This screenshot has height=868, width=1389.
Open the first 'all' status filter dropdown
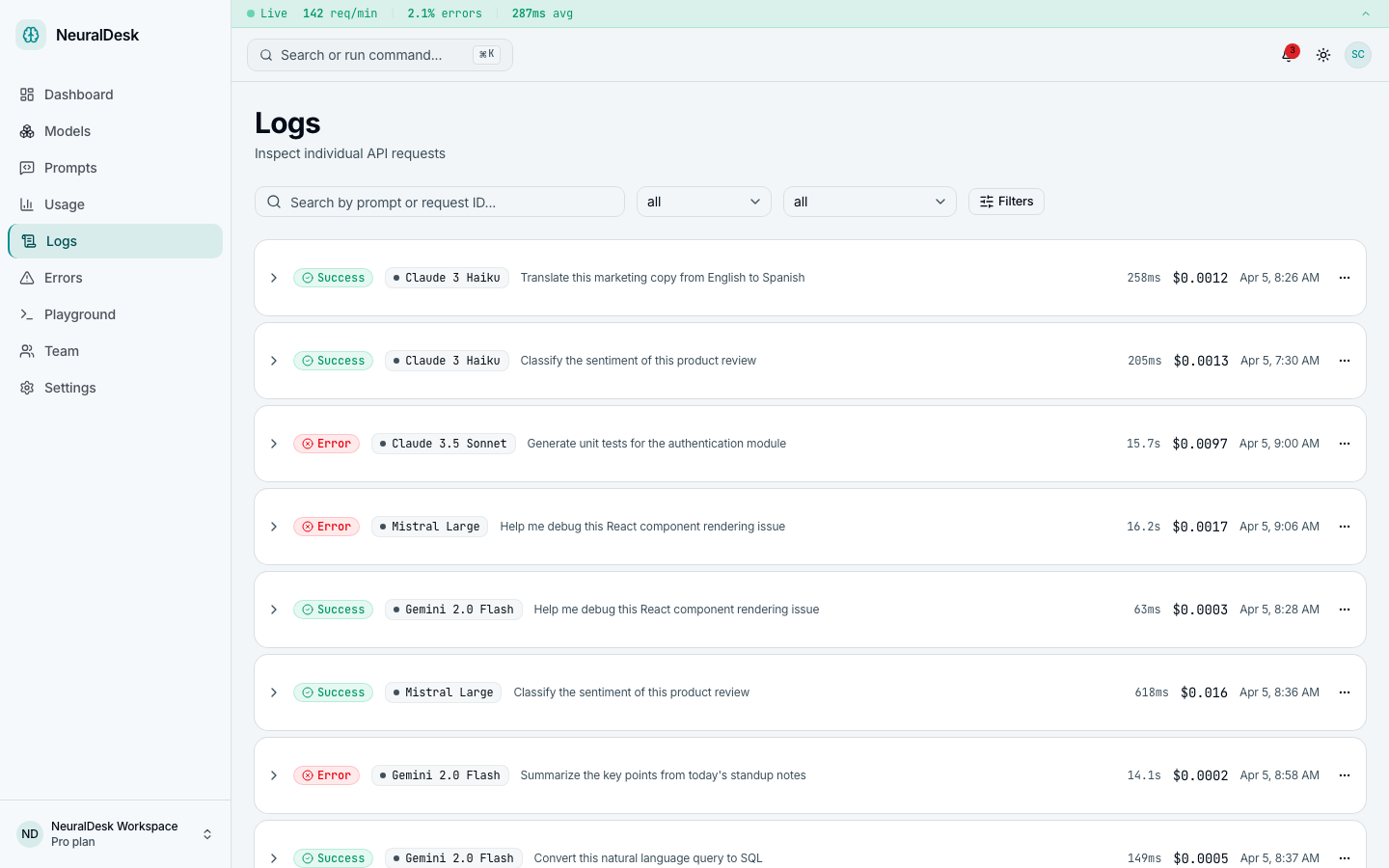703,202
